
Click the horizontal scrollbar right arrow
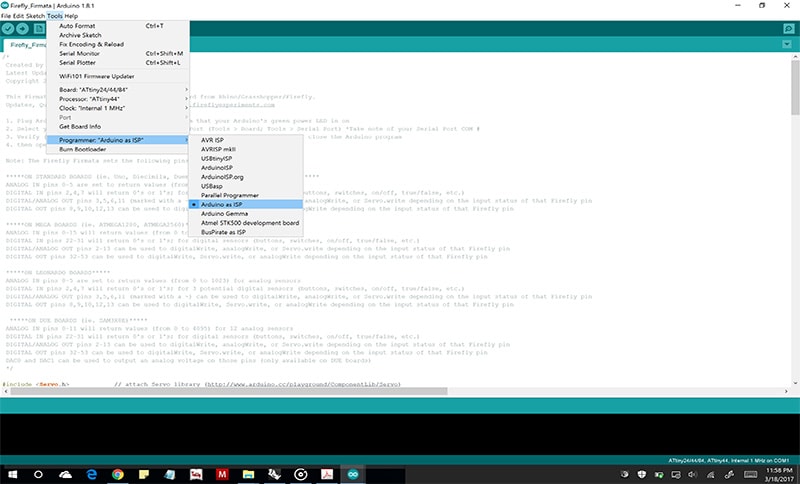[786, 391]
